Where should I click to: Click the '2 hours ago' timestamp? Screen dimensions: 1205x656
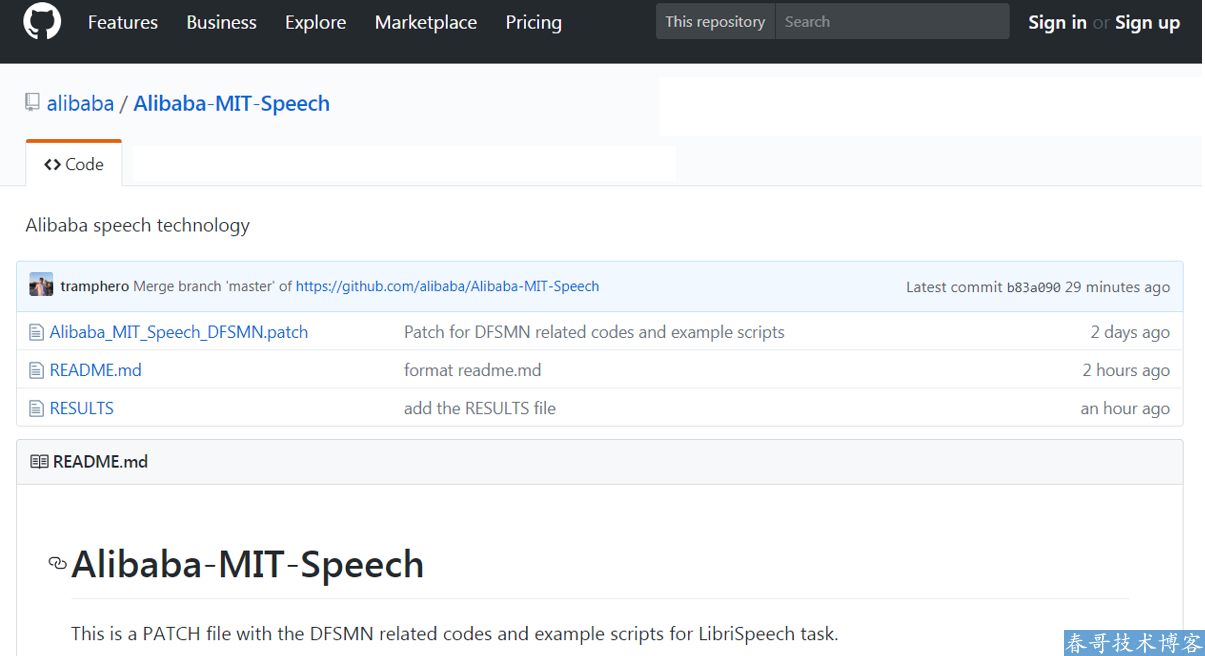1126,370
